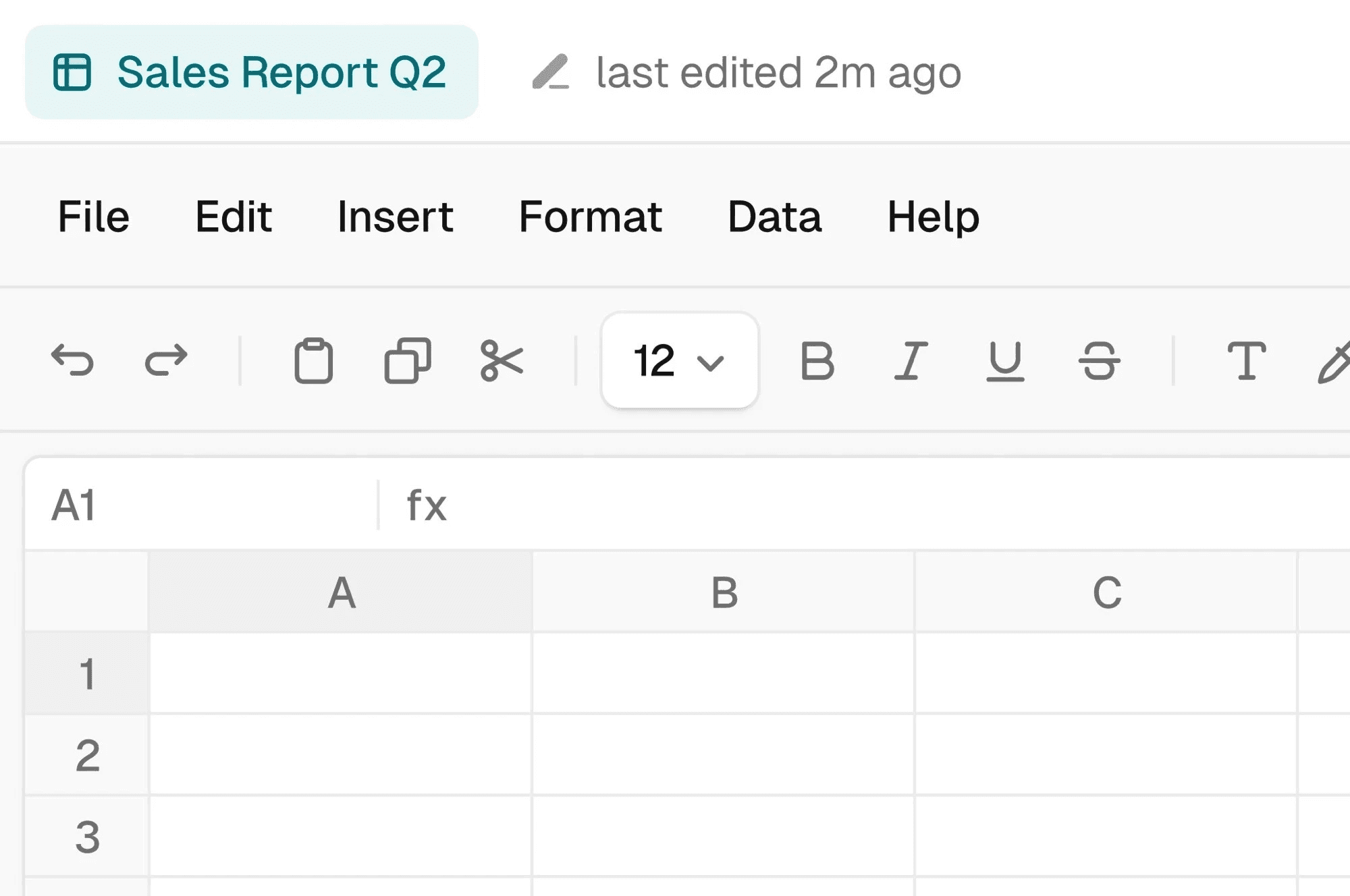Click the scissors cut icon
Image resolution: width=1350 pixels, height=896 pixels.
502,361
